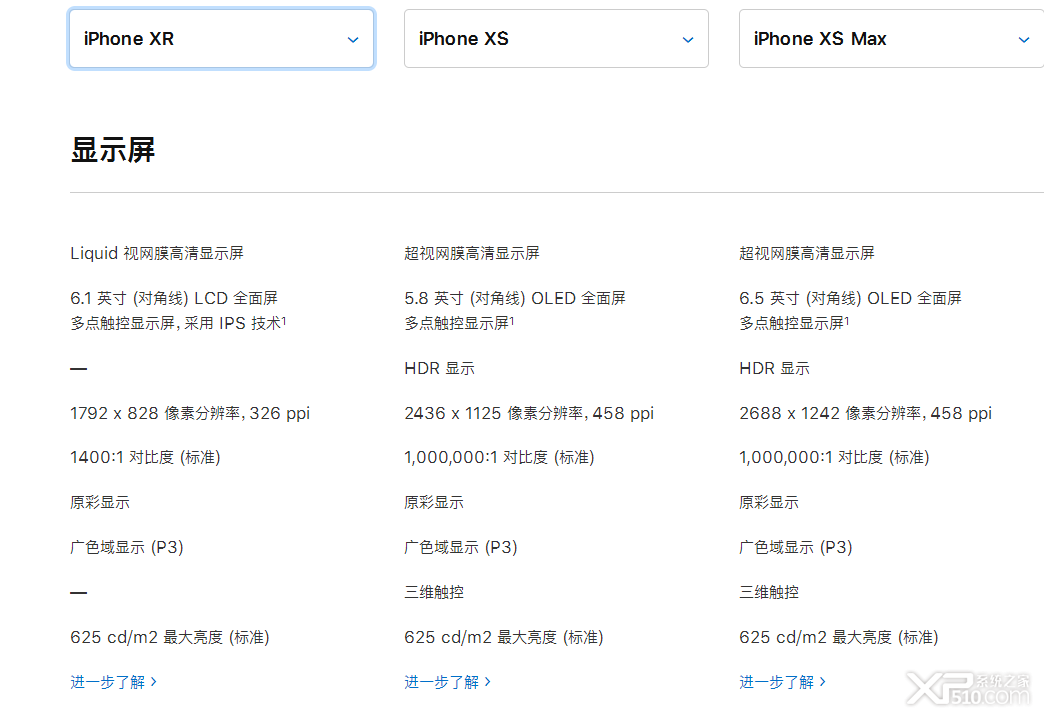Select text '1400:1 对比度 (标准)'
Image resolution: width=1044 pixels, height=719 pixels.
point(145,457)
